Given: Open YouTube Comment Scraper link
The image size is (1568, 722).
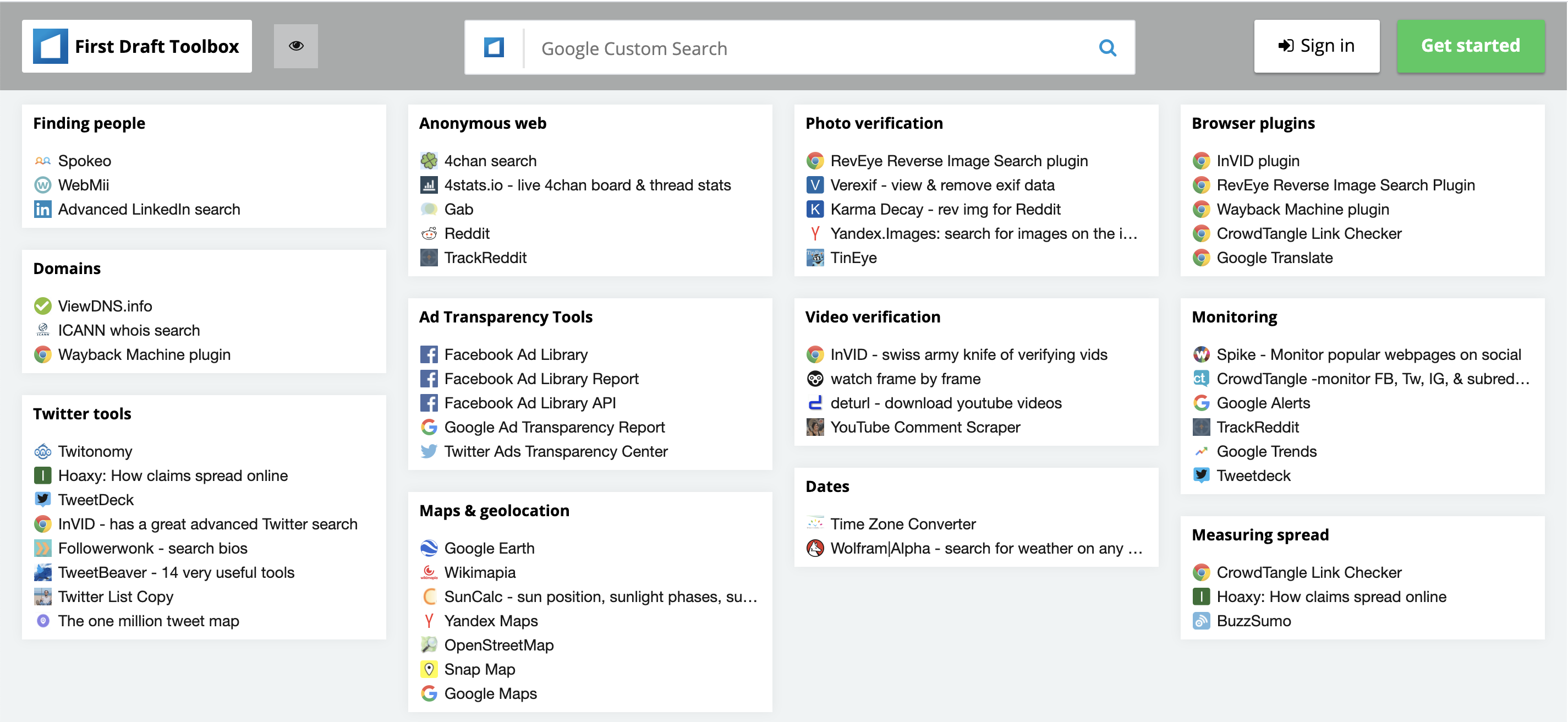Looking at the screenshot, I should coord(925,428).
